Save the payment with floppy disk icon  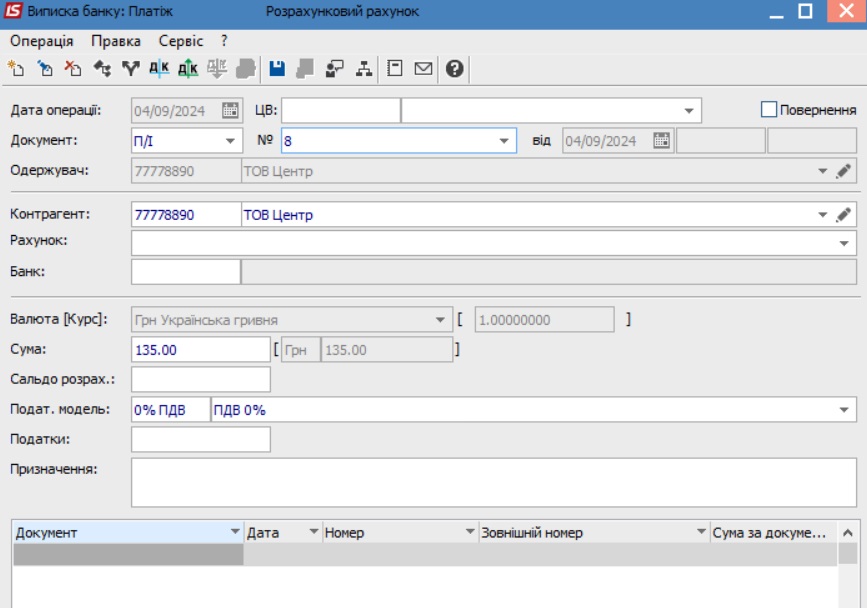click(277, 69)
